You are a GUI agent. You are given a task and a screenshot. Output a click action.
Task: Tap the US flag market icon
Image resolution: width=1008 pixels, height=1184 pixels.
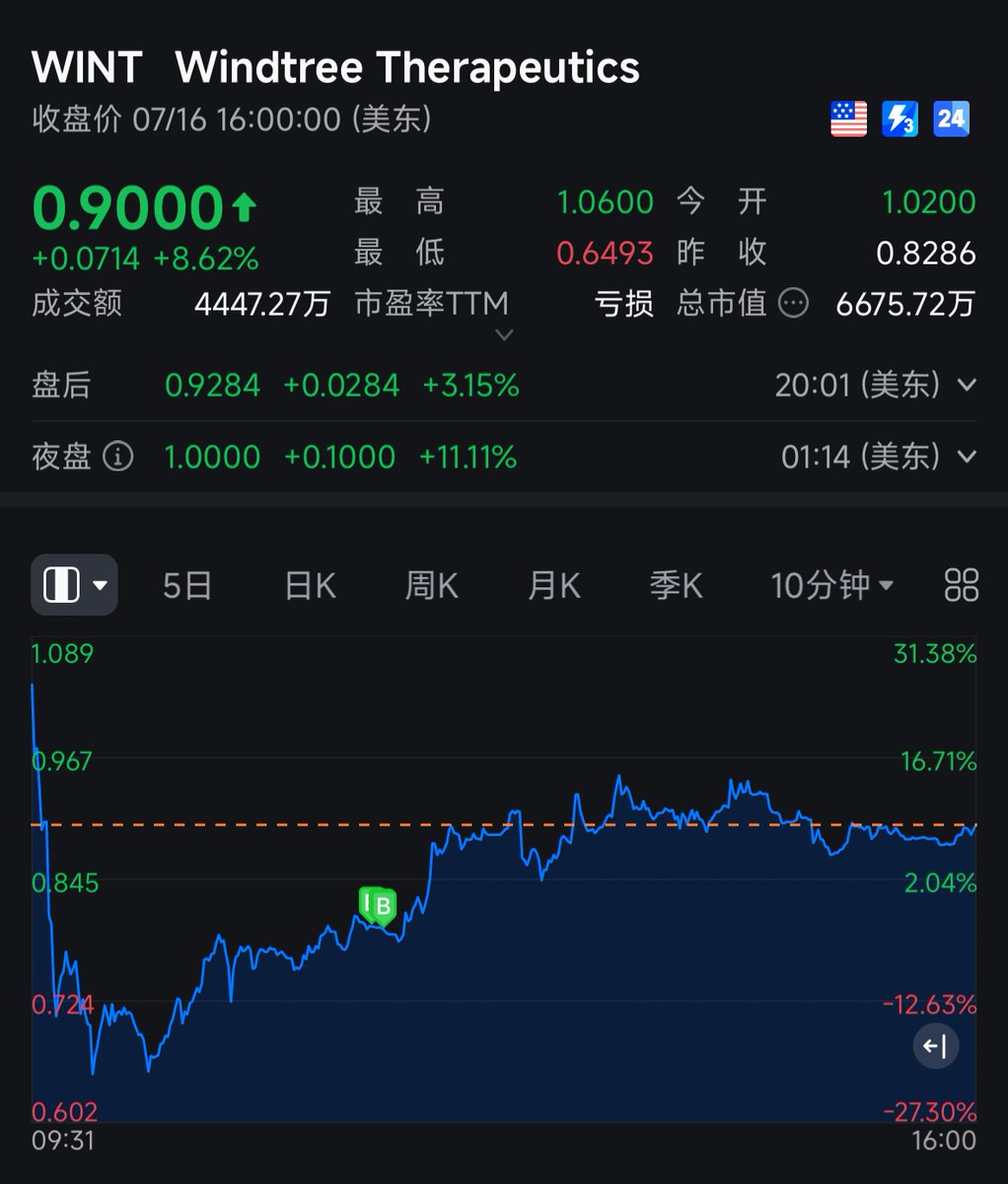(x=848, y=119)
